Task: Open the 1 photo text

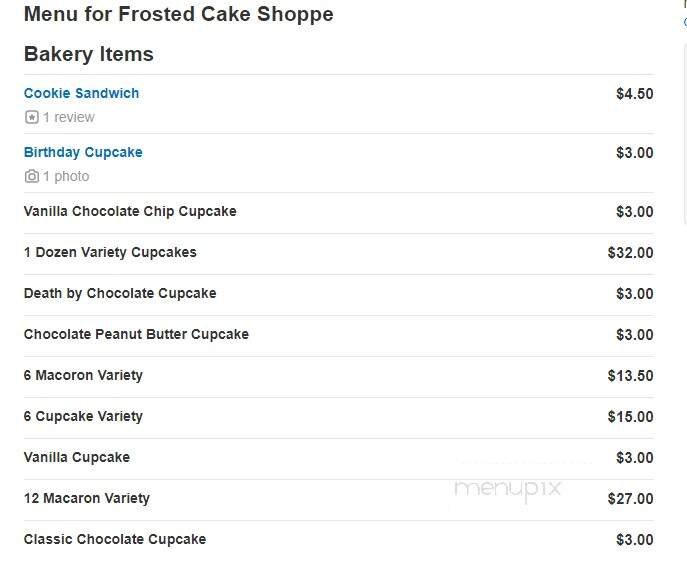Action: 65,176
